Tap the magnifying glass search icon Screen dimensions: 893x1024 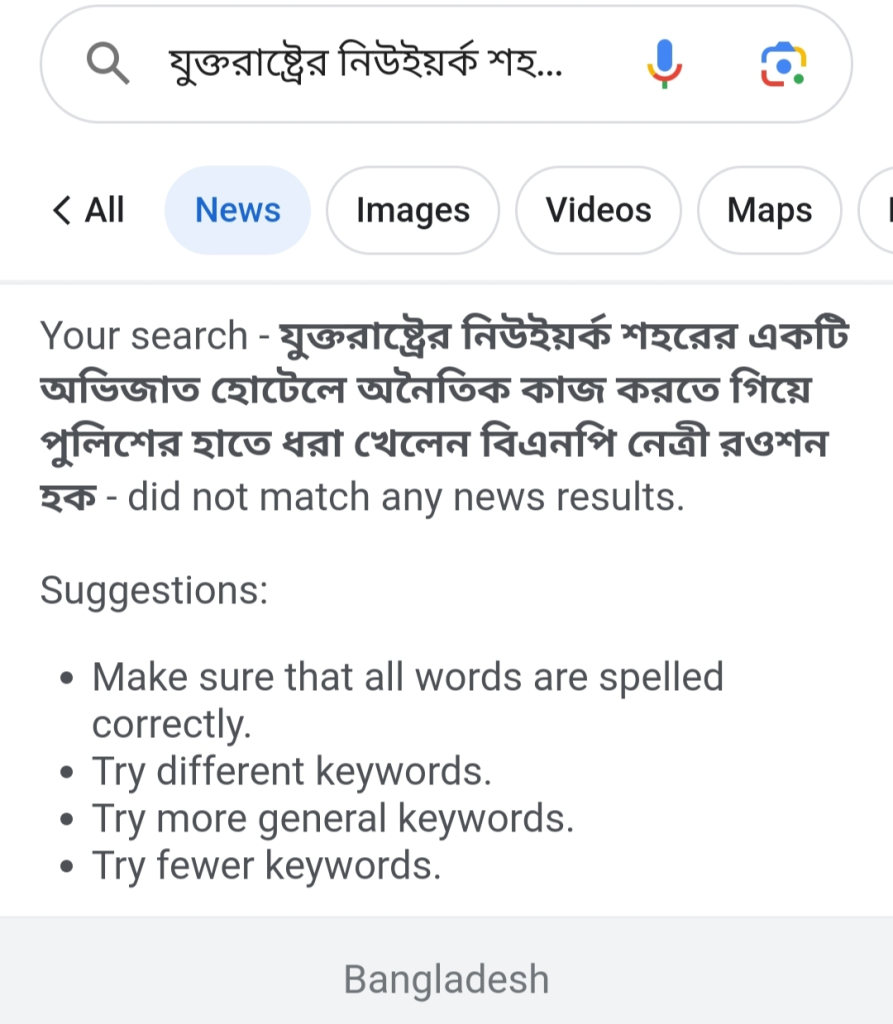108,63
